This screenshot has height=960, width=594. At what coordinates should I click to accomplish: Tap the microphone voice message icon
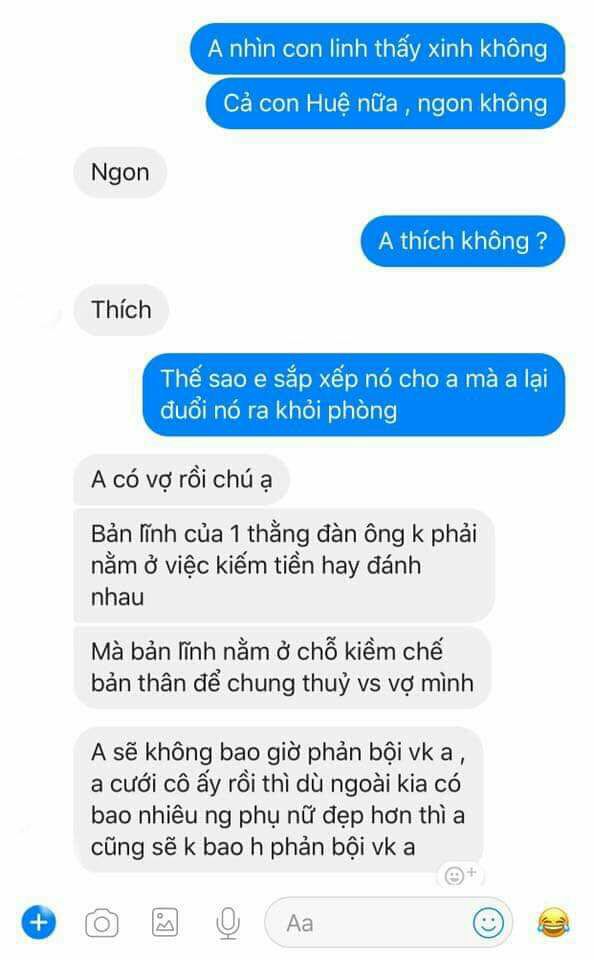click(228, 923)
